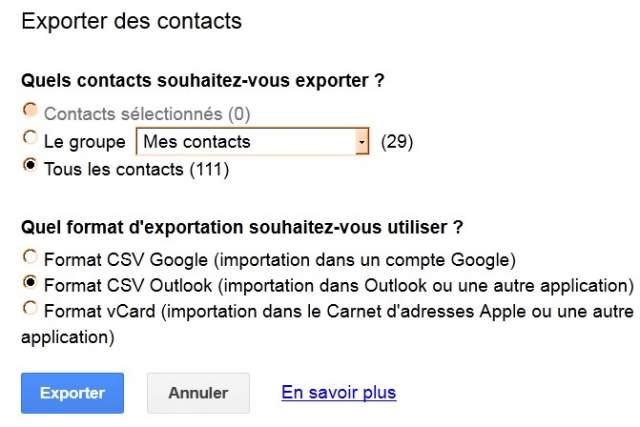Click the 'Le groupe' label text
640x427 pixels.
[85, 142]
